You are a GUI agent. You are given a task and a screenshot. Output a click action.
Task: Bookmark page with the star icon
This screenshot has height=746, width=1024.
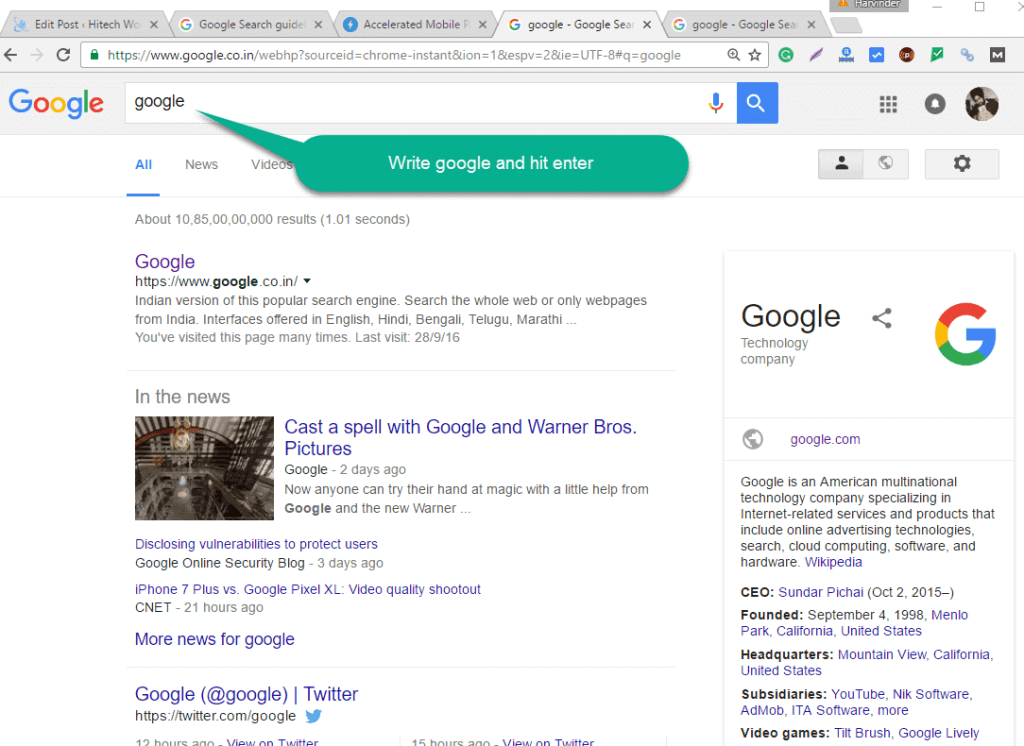point(755,55)
